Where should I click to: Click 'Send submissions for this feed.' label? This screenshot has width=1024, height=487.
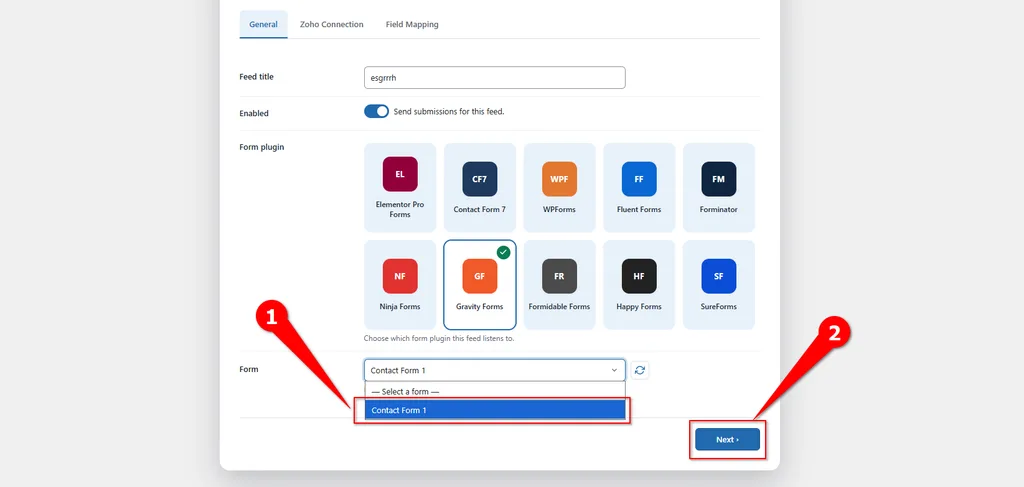click(449, 112)
